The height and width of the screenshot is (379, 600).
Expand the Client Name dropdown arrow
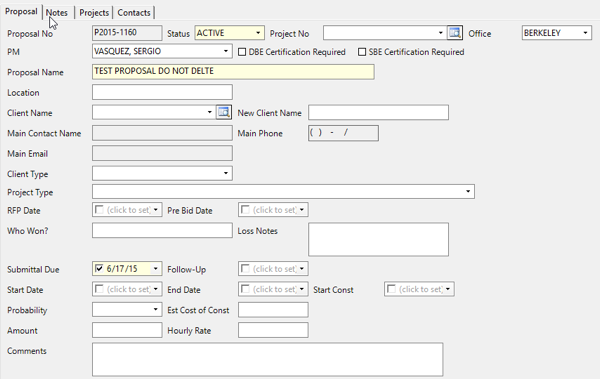pos(209,112)
